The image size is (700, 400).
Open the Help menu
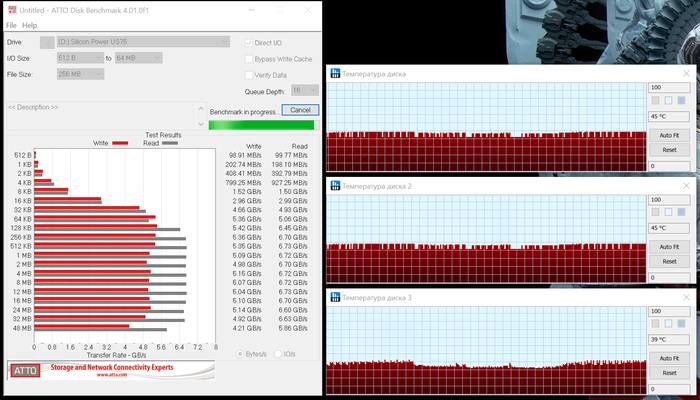[x=30, y=25]
